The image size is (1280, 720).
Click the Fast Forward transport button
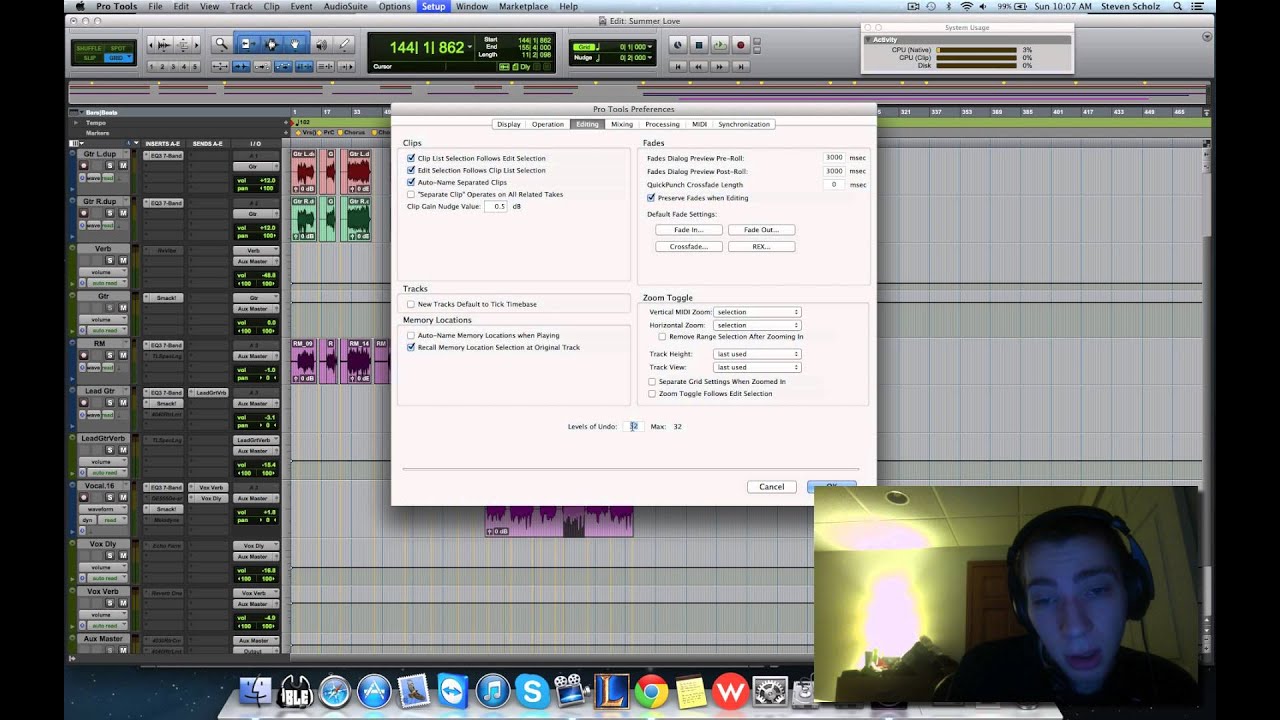[x=719, y=67]
